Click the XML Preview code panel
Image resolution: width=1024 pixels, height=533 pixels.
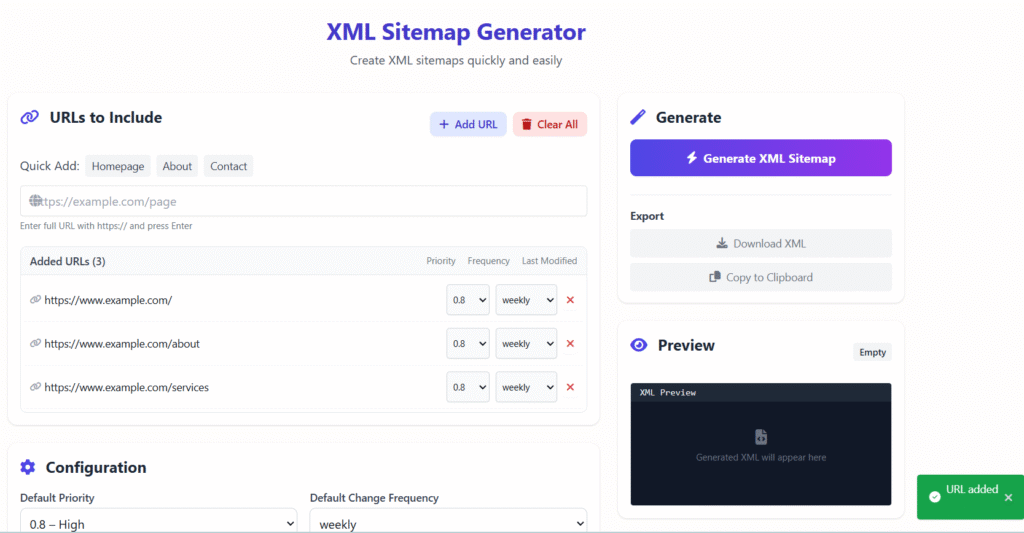tap(761, 444)
